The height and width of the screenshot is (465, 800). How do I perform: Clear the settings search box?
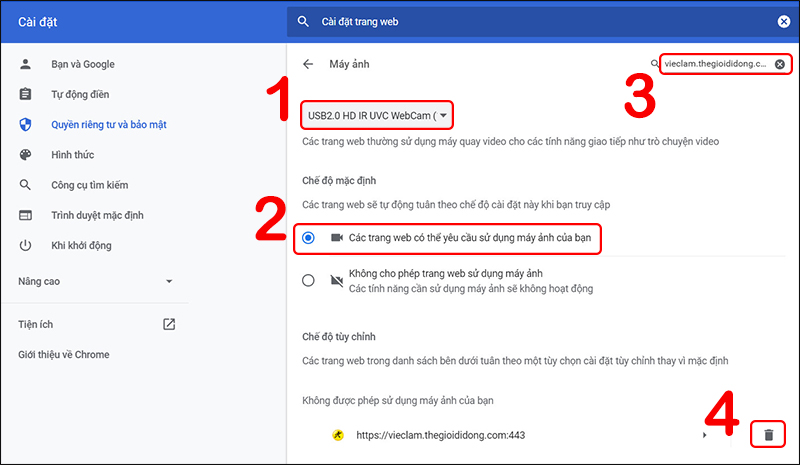(784, 21)
